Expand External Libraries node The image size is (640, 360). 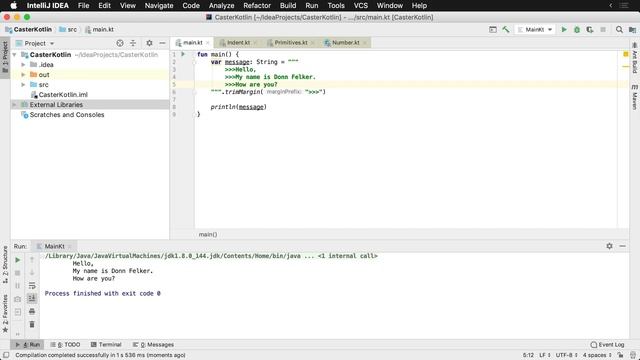tap(14, 105)
